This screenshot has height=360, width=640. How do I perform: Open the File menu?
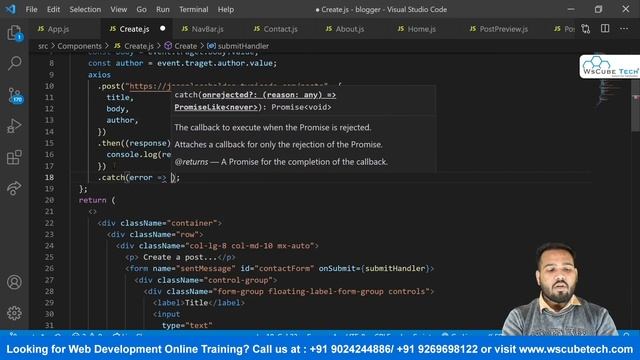tap(31, 9)
